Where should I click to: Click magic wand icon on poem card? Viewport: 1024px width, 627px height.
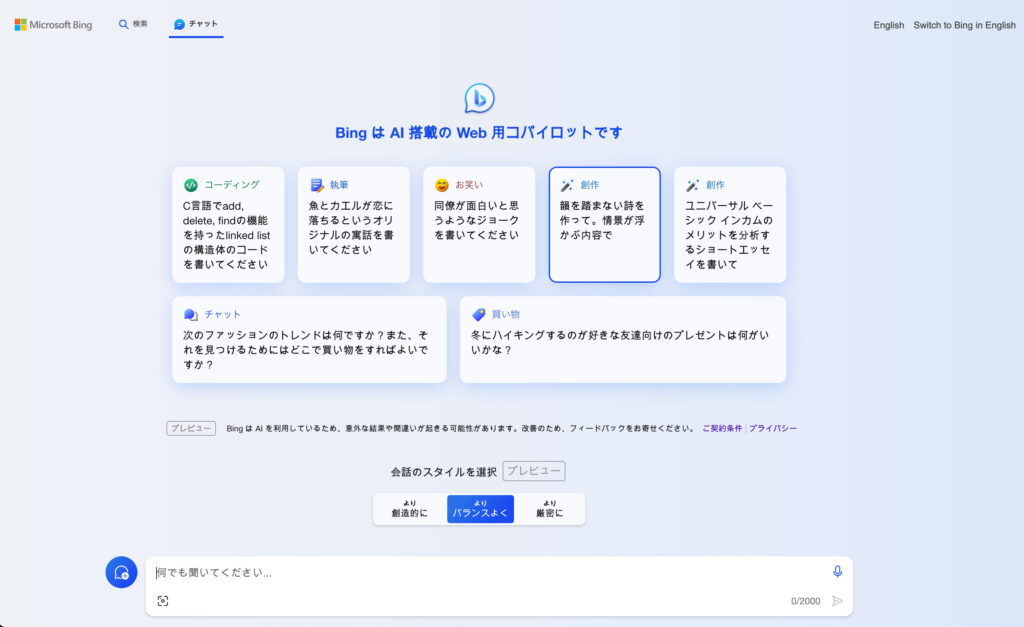(x=567, y=185)
